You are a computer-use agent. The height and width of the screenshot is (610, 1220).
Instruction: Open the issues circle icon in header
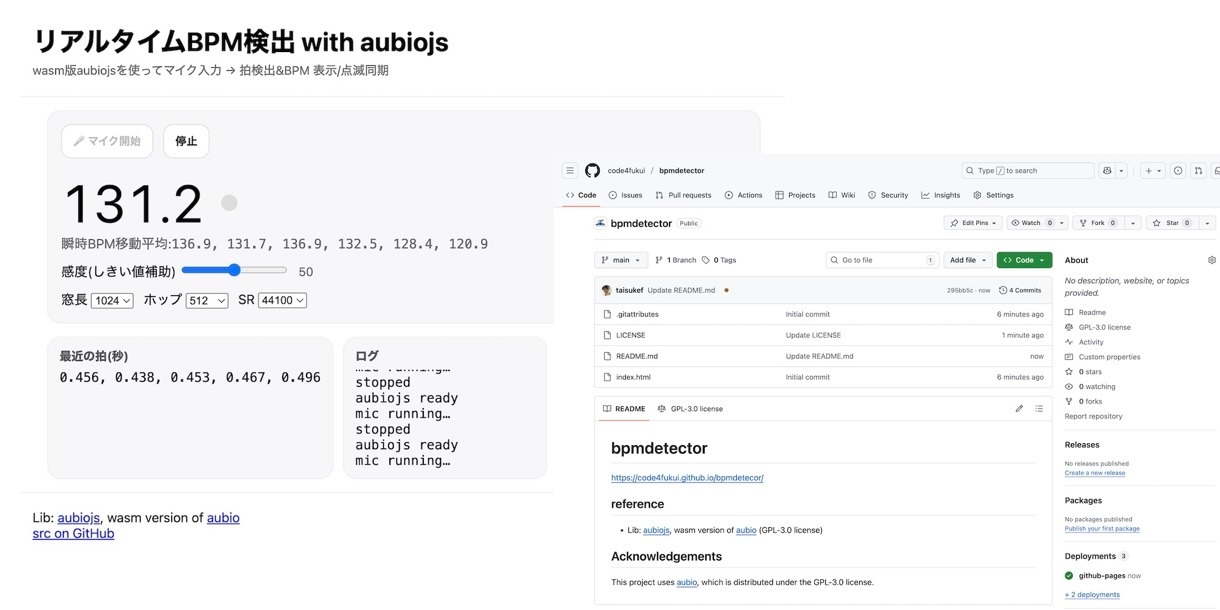pyautogui.click(x=1178, y=171)
